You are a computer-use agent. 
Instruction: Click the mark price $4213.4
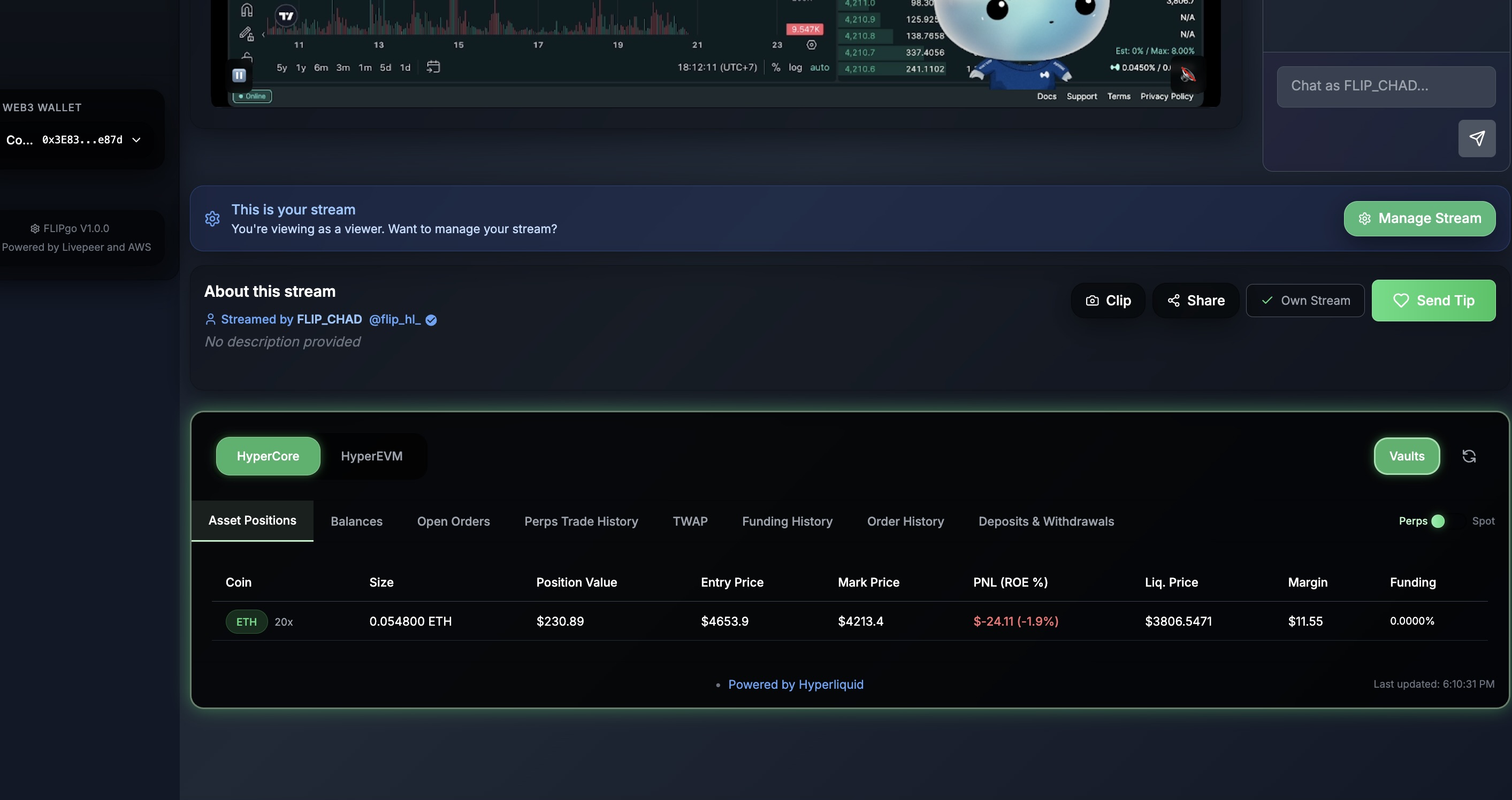coord(860,621)
